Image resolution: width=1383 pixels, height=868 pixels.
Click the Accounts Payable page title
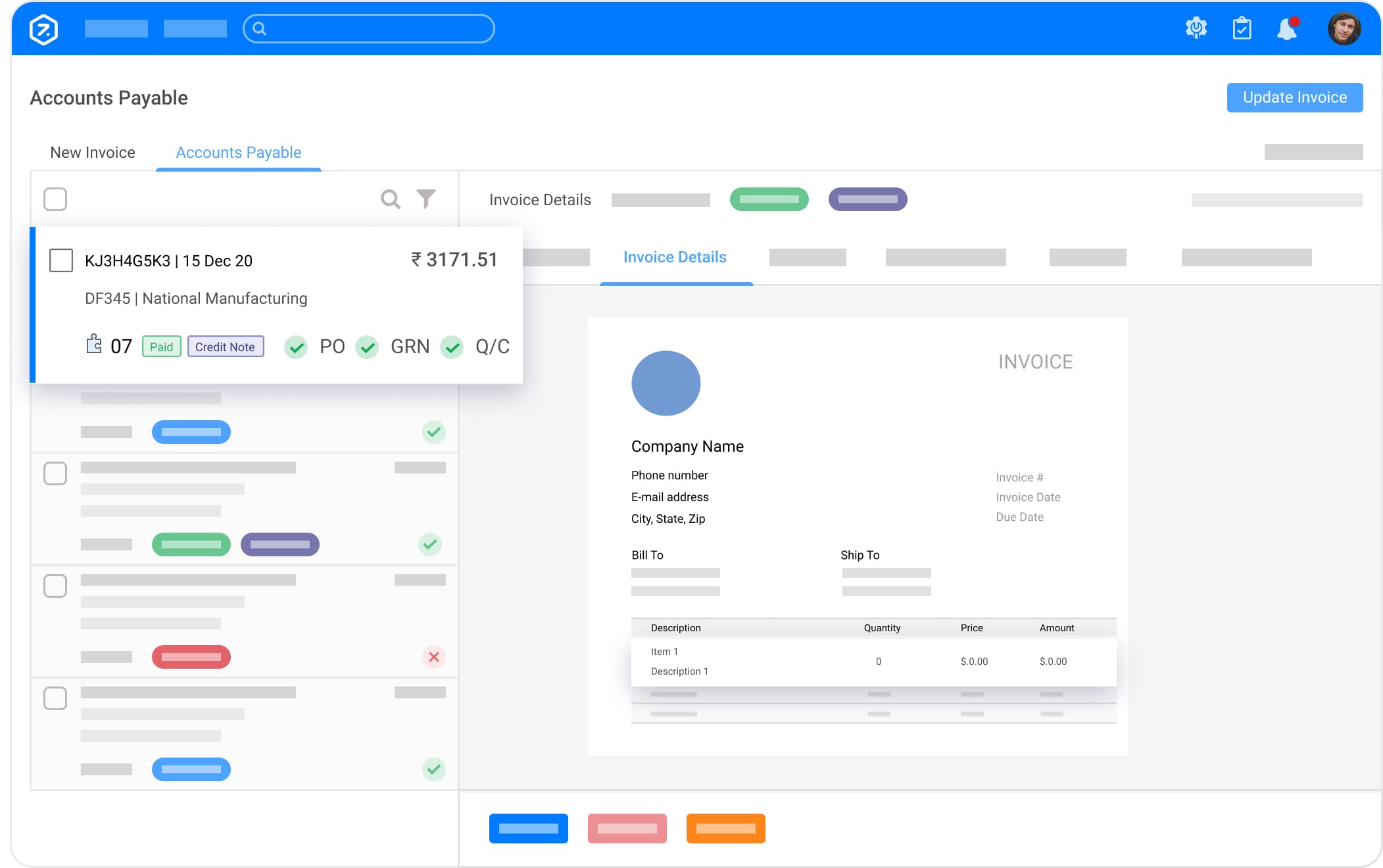pos(109,97)
